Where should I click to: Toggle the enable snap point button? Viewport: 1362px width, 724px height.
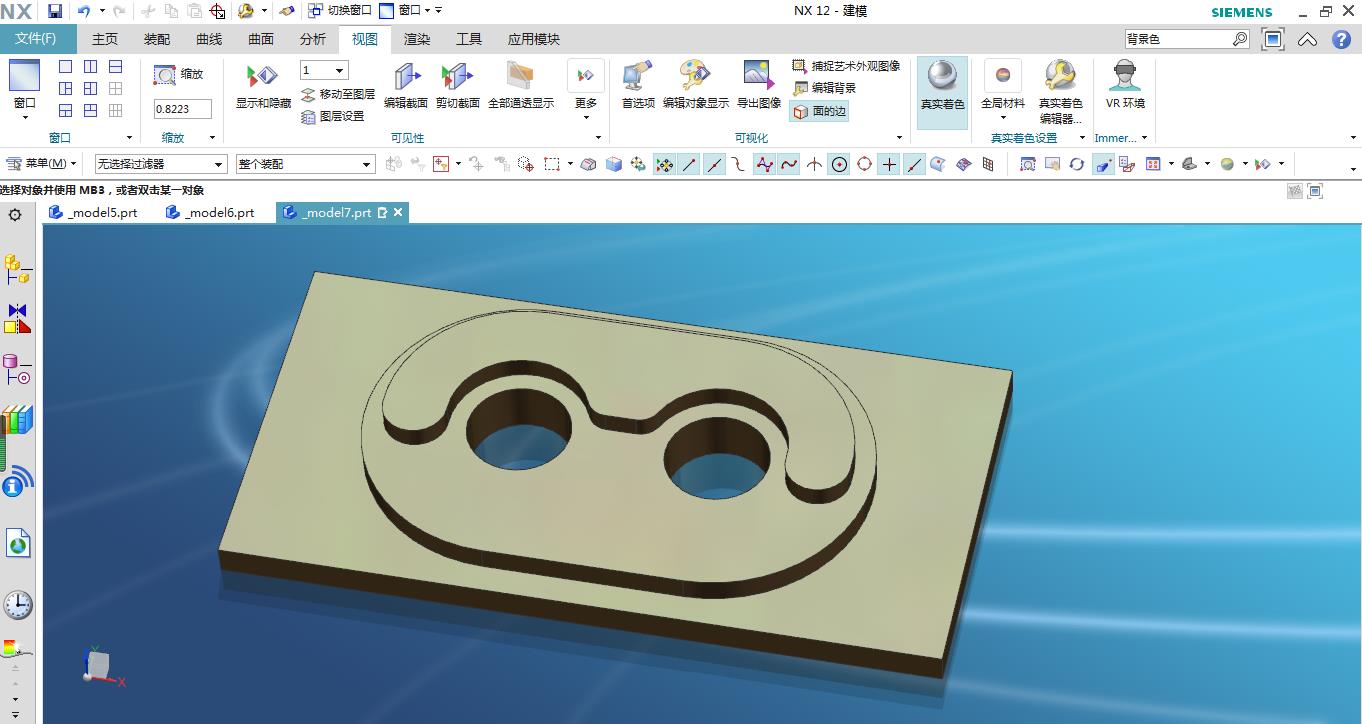664,164
